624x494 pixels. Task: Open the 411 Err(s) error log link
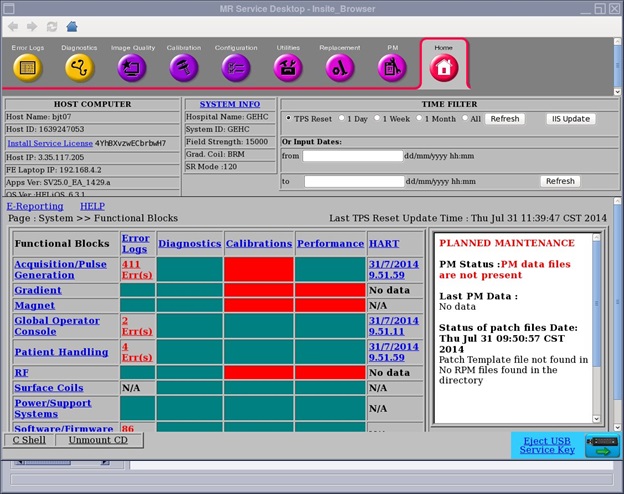136,269
